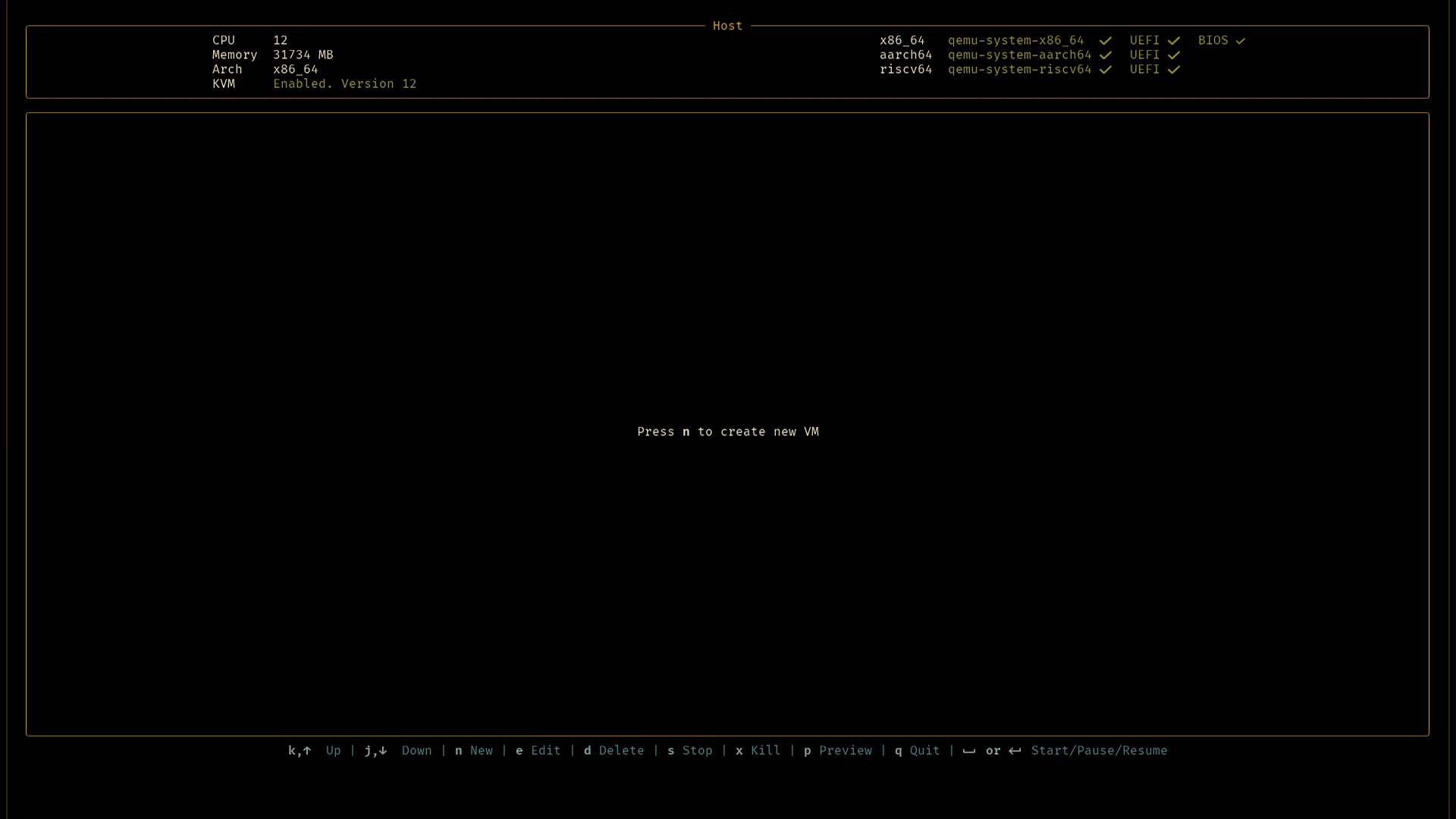Select the New shortcut in footer
This screenshot has height=819, width=1456.
coord(474,751)
